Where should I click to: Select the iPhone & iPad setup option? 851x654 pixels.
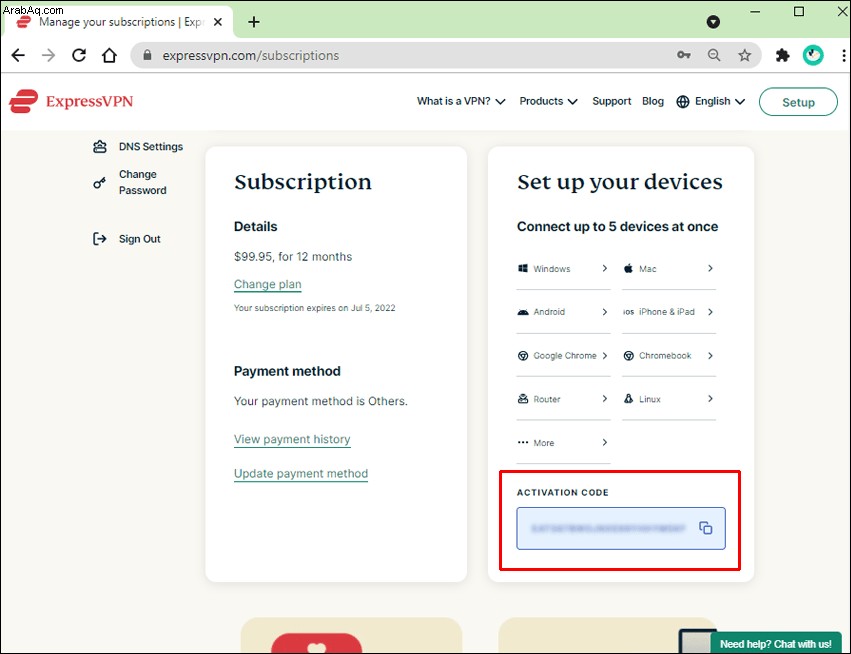[669, 312]
